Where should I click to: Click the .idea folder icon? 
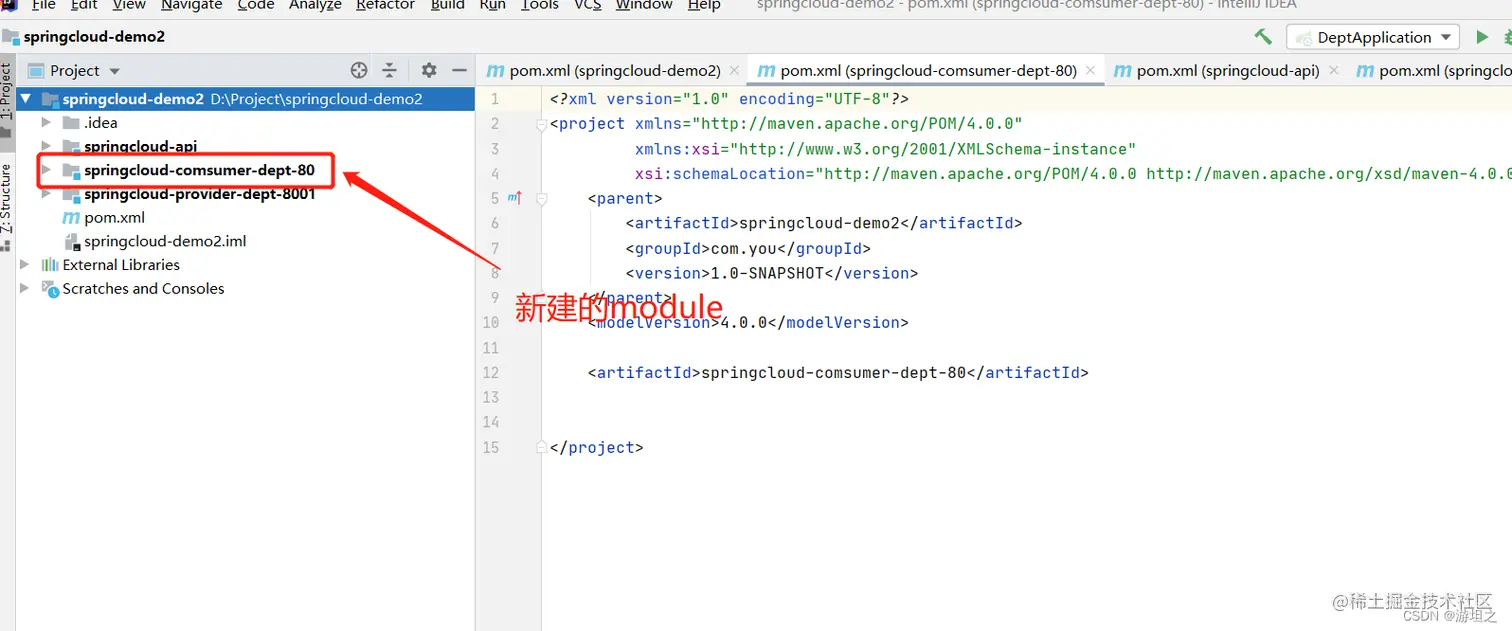coord(71,122)
